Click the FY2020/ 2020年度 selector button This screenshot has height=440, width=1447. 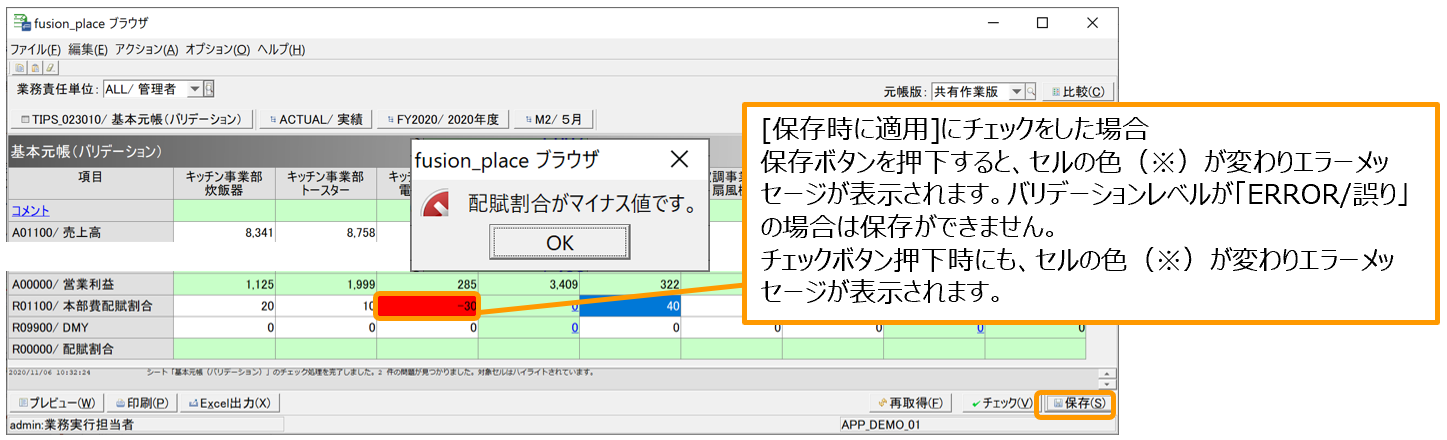(444, 119)
